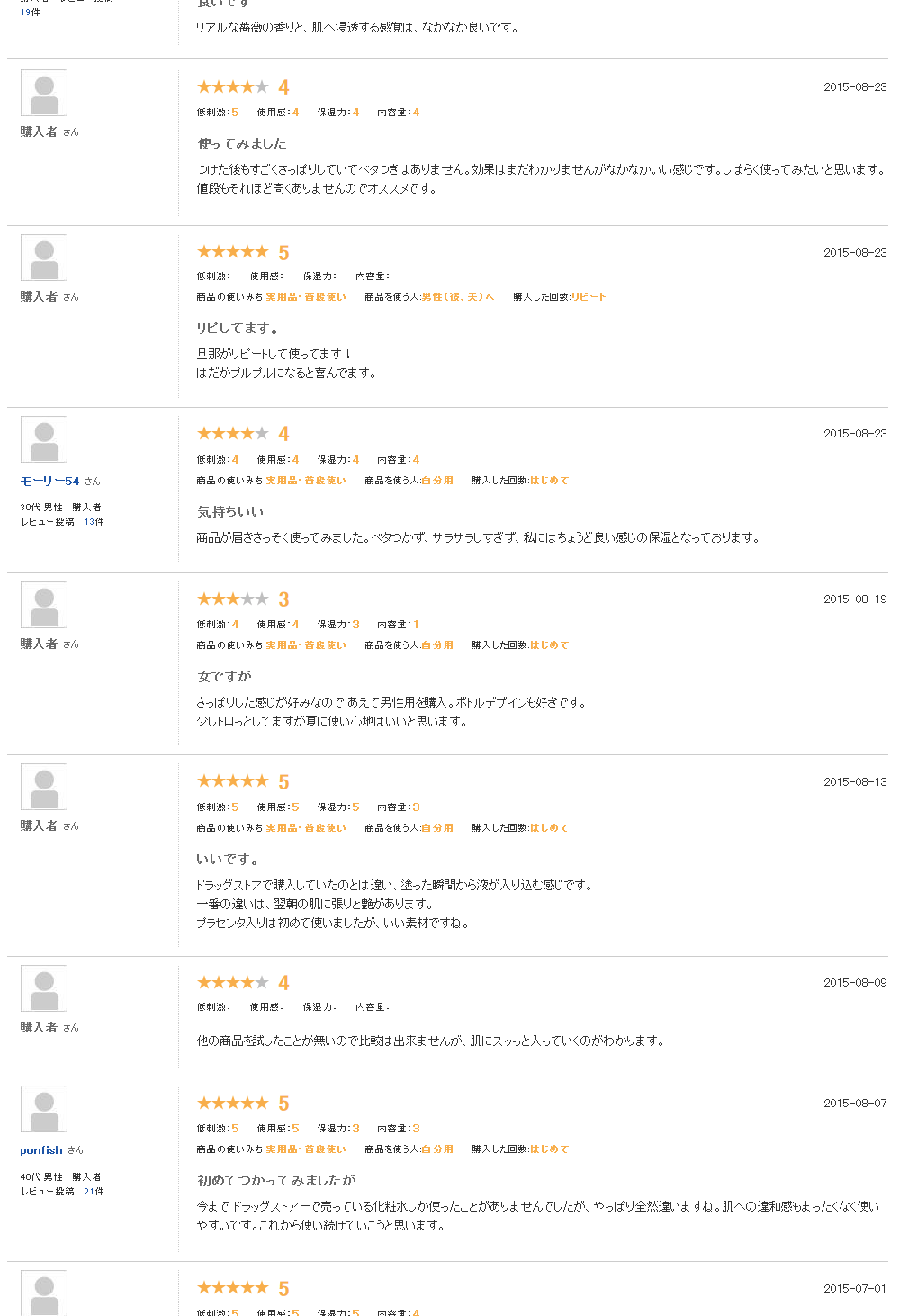The width and height of the screenshot is (900, 1316).
Task: Open モーリー54's 13件 review count link
Action: pos(94,522)
